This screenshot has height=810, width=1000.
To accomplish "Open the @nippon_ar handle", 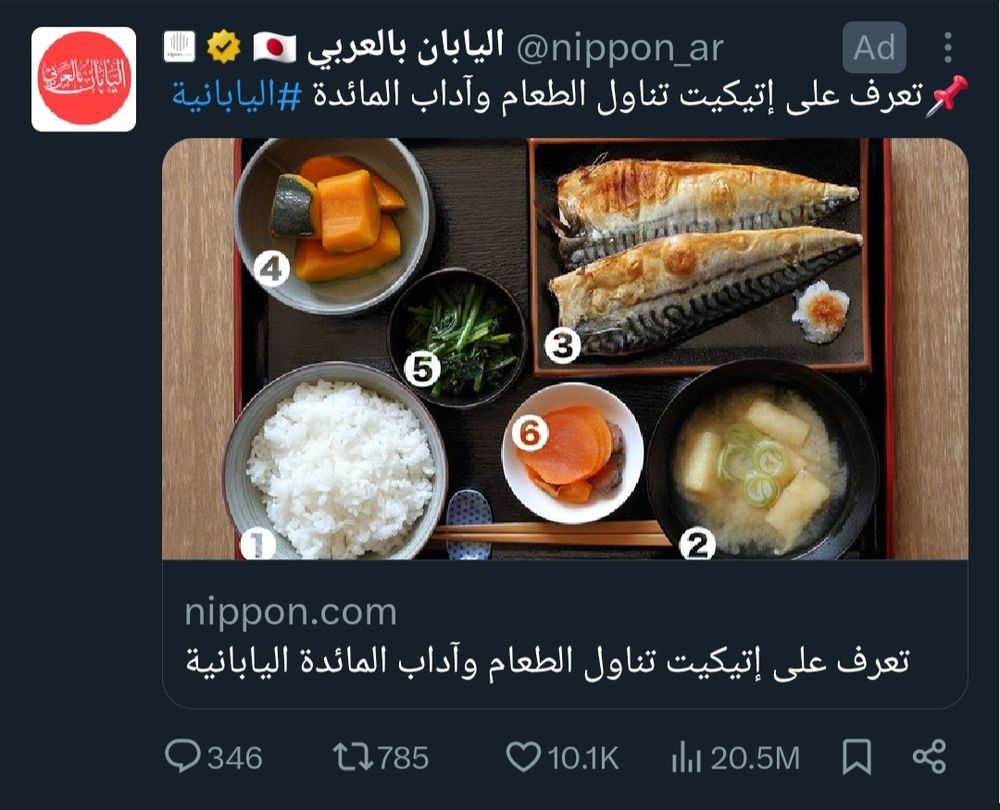I will pyautogui.click(x=619, y=48).
